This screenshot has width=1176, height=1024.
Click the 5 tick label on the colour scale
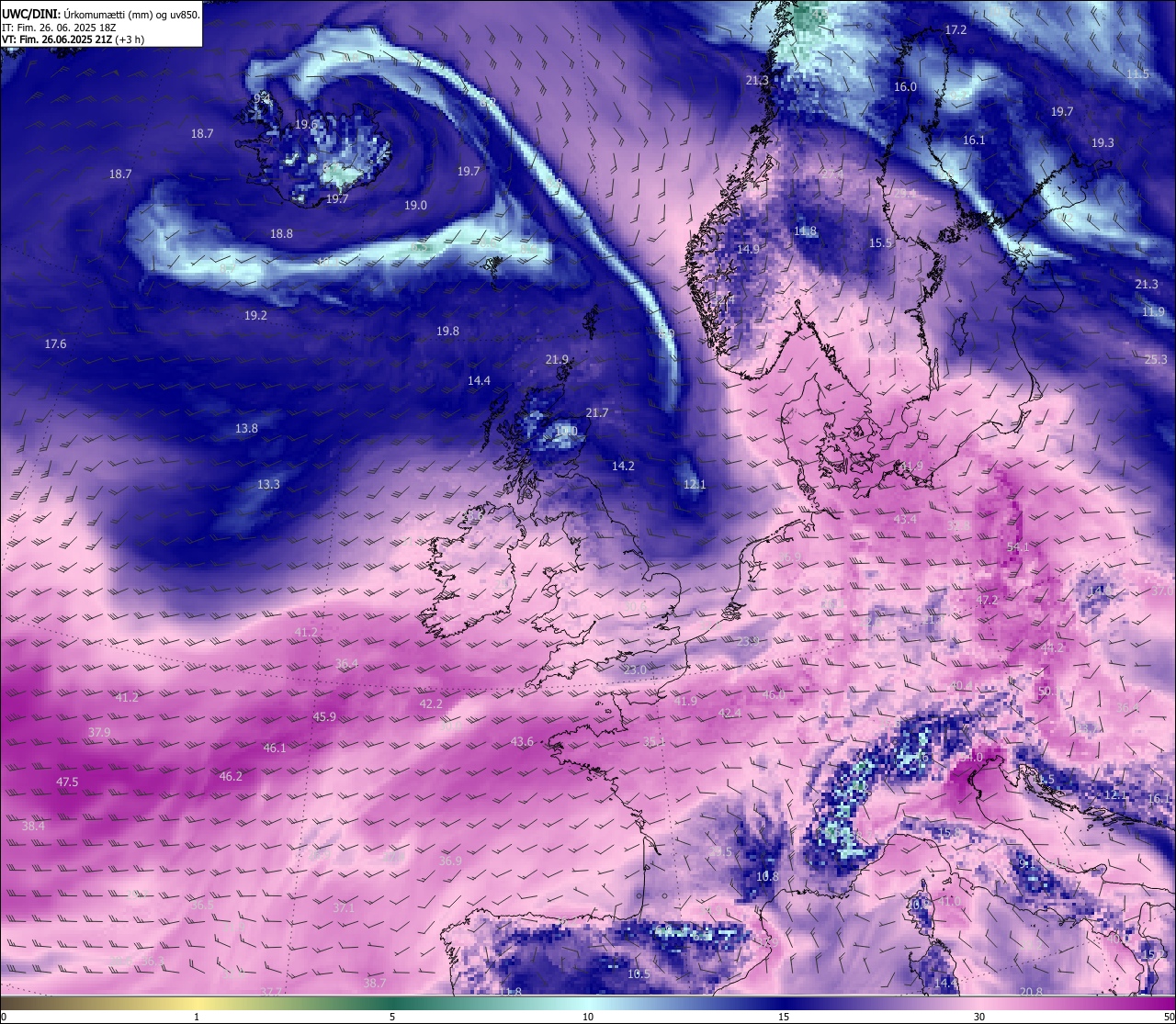[x=392, y=1016]
